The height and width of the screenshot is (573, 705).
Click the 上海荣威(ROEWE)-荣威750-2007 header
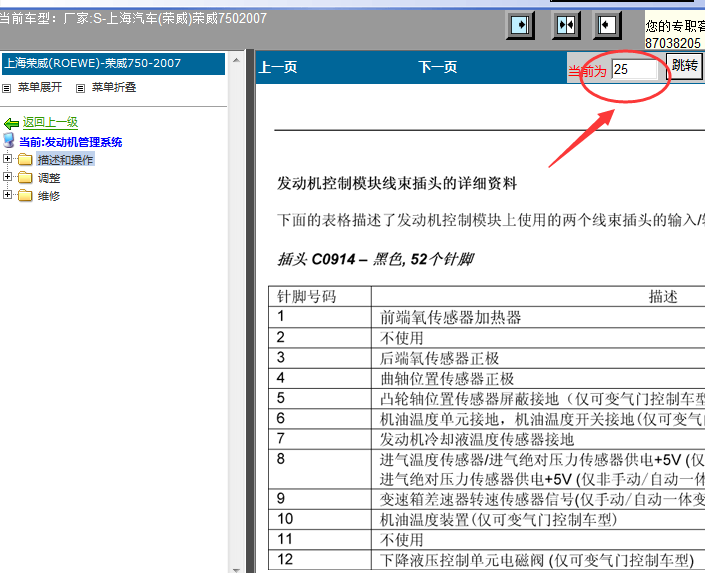[113, 63]
